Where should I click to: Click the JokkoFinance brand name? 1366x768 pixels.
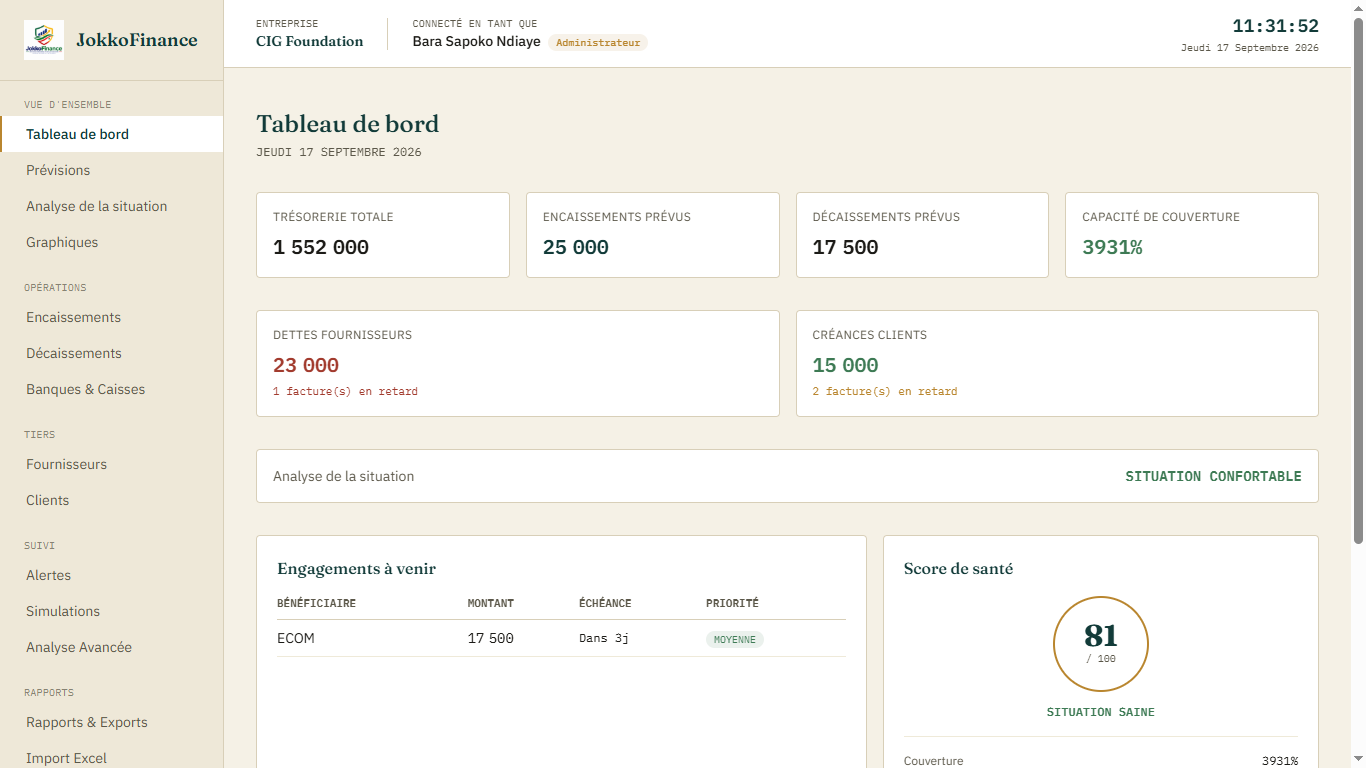[x=137, y=40]
